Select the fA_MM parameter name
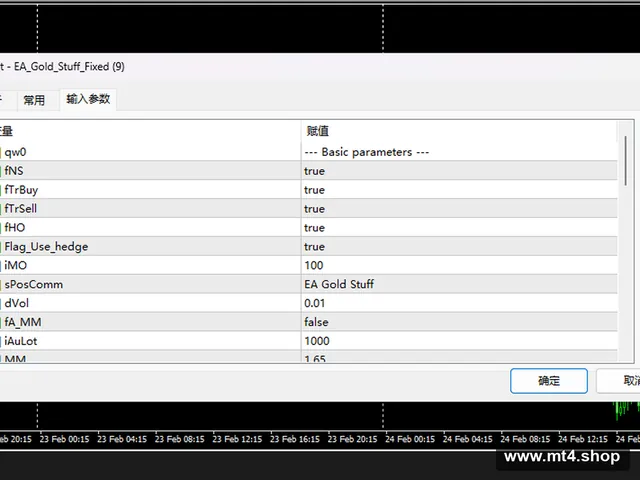 [23, 322]
